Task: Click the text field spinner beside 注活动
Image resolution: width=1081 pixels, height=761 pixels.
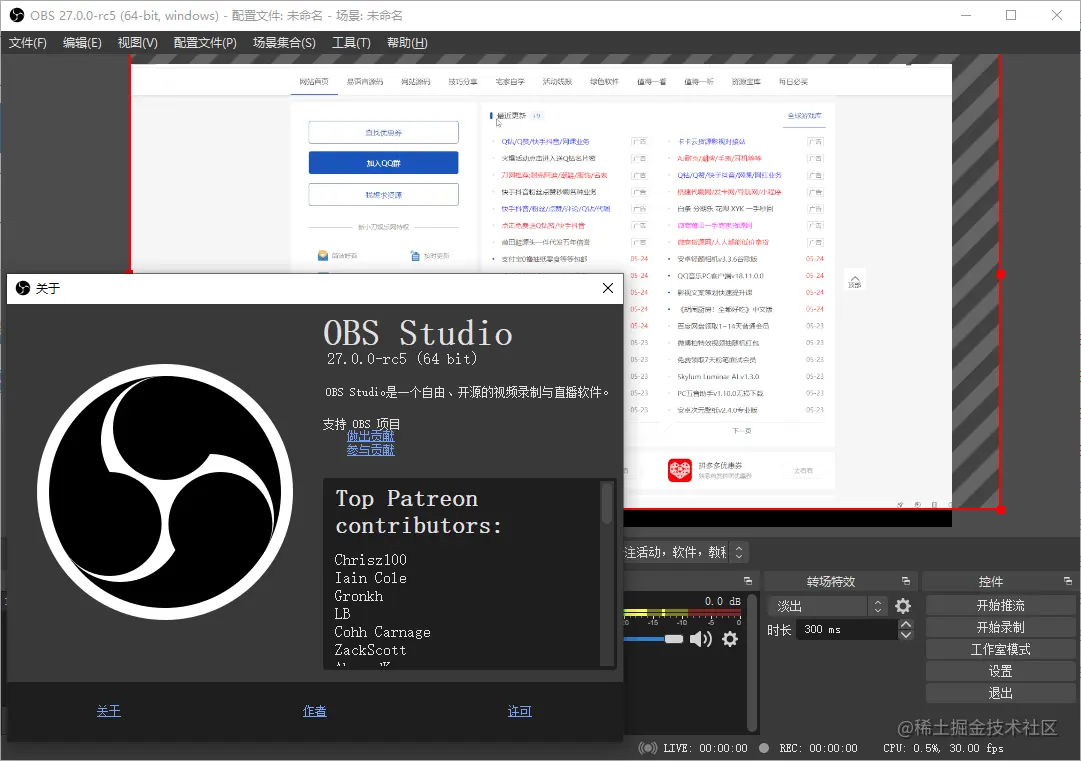Action: [x=739, y=552]
